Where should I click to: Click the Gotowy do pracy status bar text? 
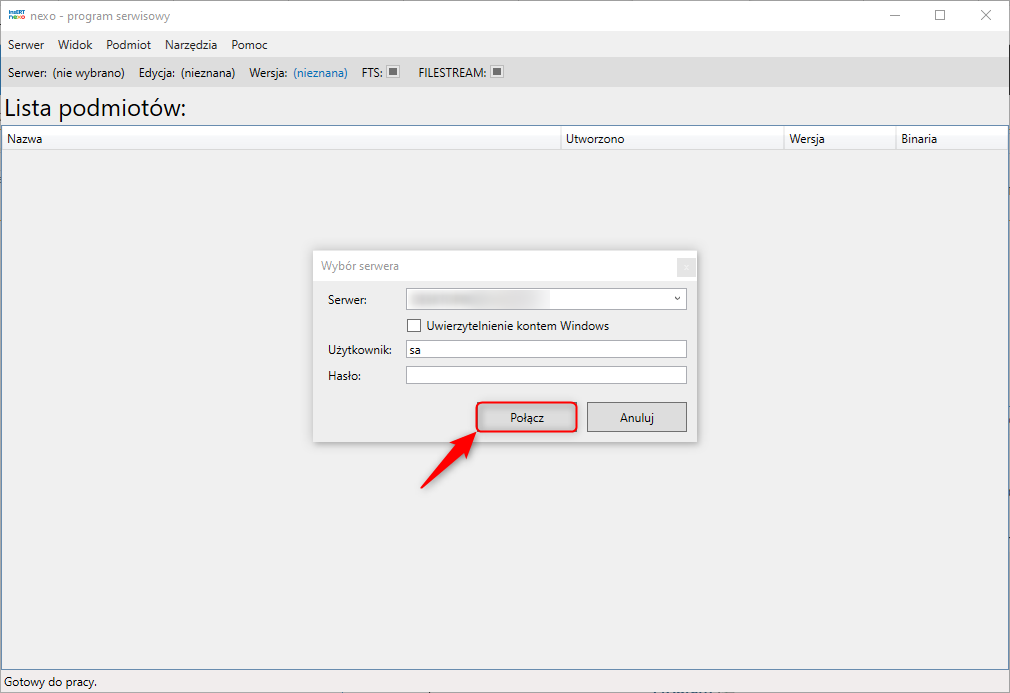point(50,681)
